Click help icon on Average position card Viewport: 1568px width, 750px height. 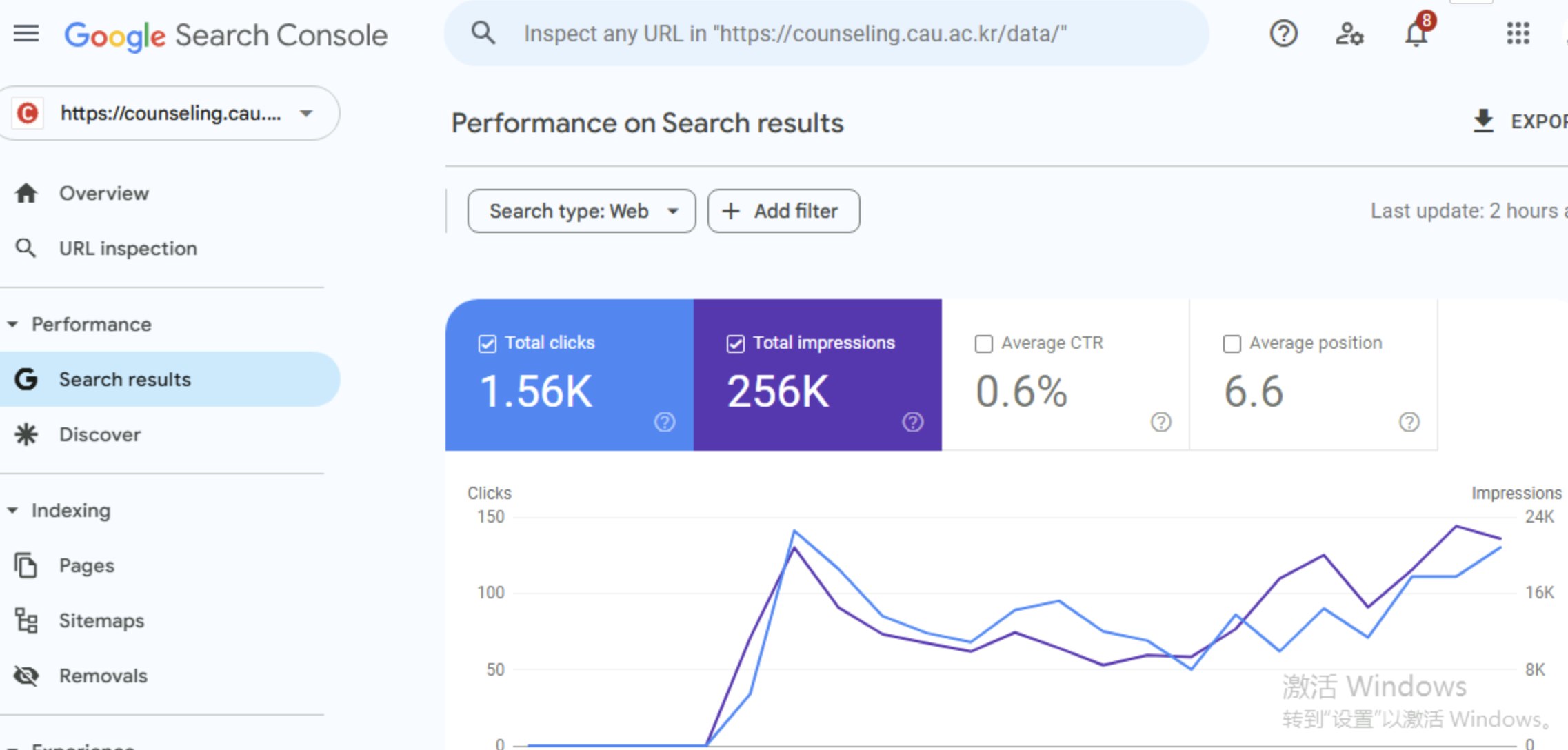coord(1409,422)
